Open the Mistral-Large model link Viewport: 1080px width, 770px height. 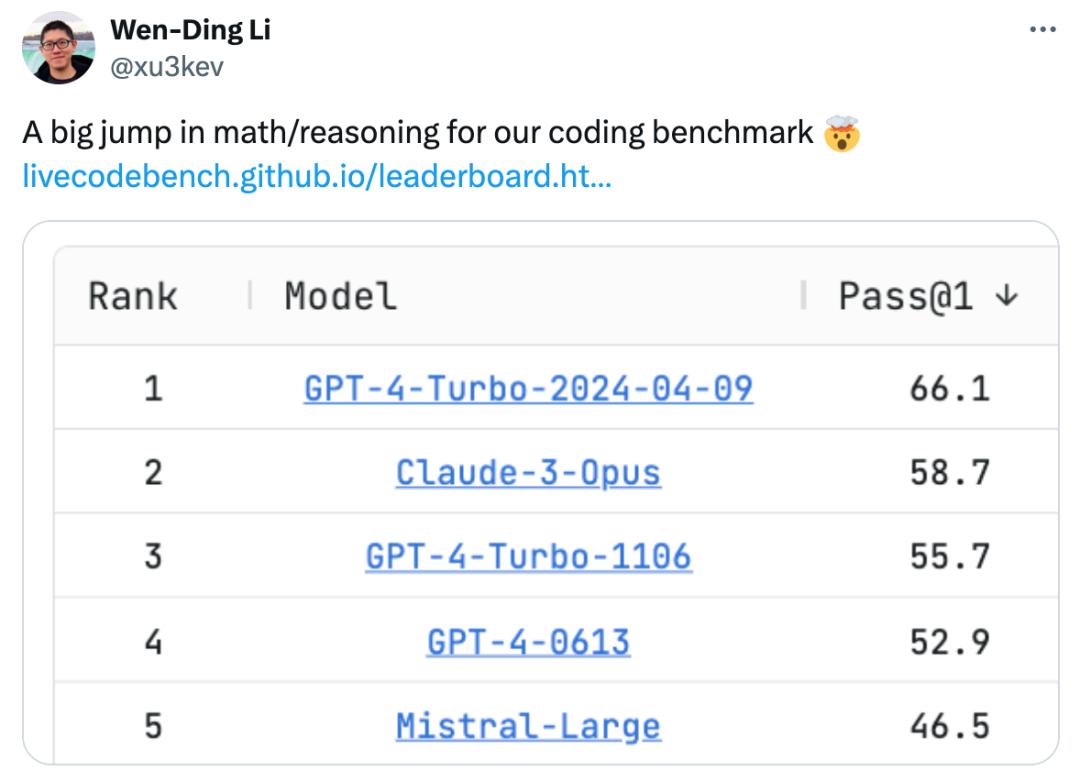click(x=528, y=726)
